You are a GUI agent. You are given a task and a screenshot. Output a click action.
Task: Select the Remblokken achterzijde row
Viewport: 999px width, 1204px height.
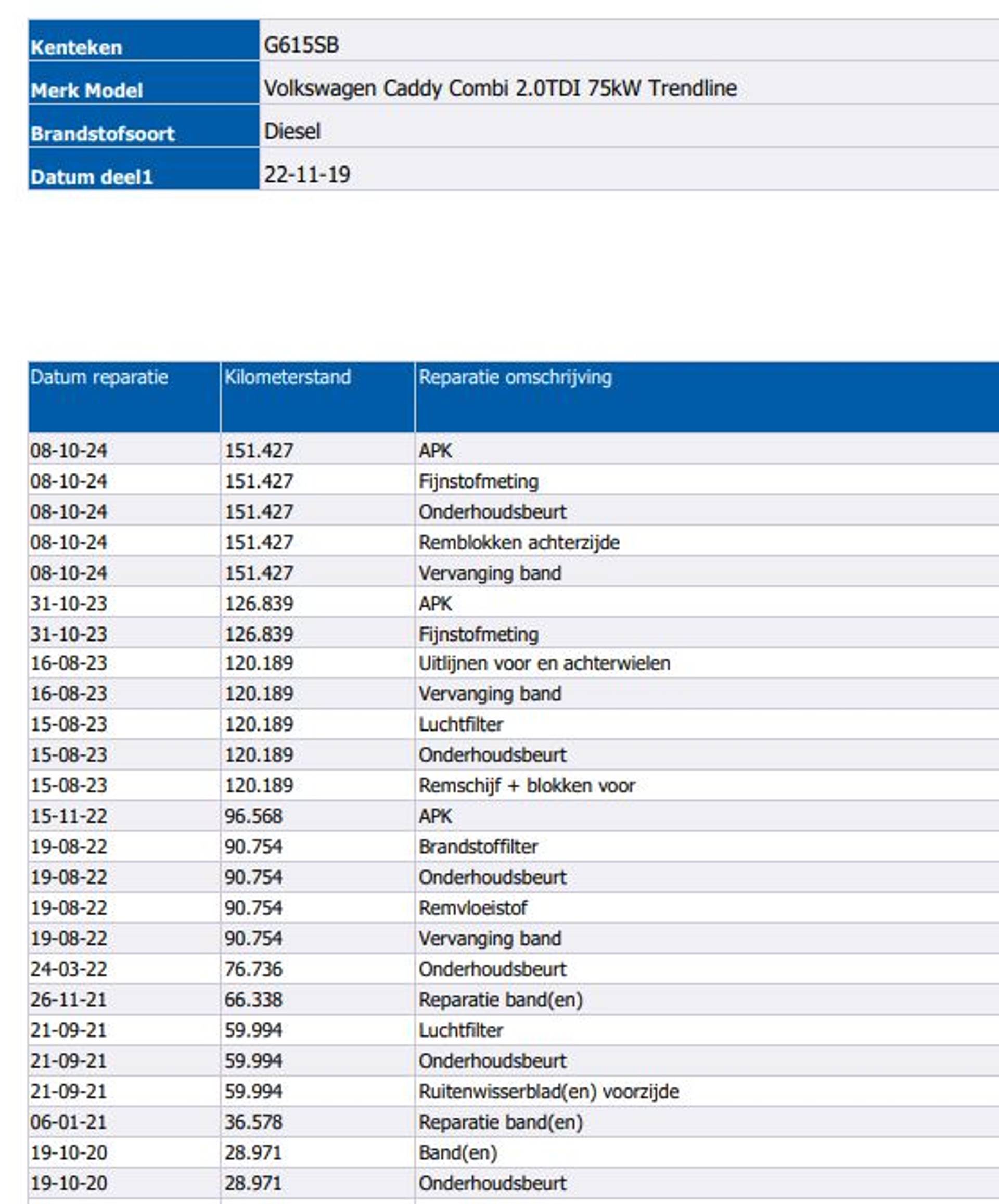[518, 542]
